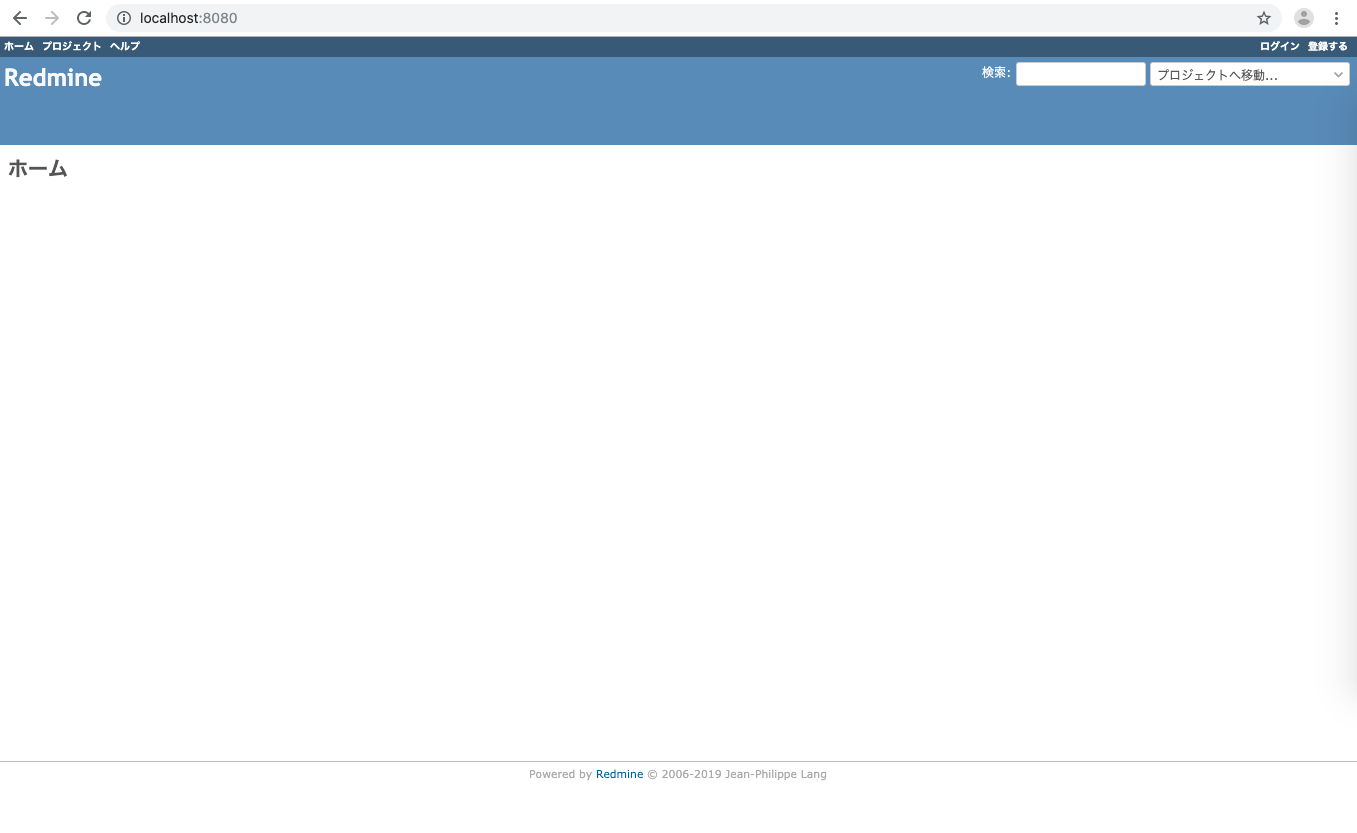The width and height of the screenshot is (1357, 833).
Task: Click the 検索: label link
Action: 996,72
